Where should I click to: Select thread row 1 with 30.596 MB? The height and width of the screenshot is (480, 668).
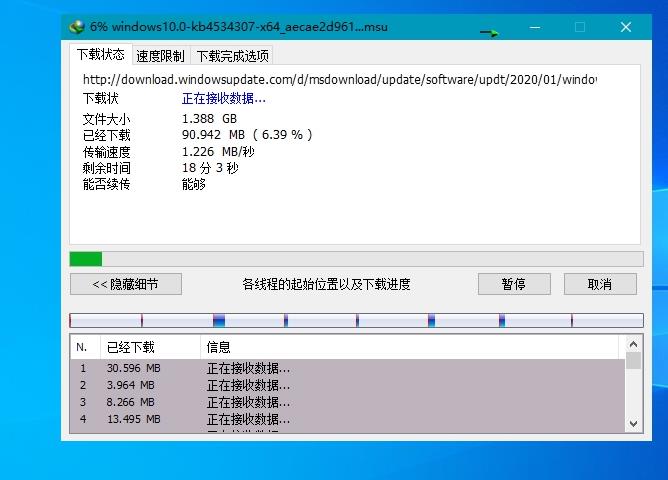pos(348,368)
